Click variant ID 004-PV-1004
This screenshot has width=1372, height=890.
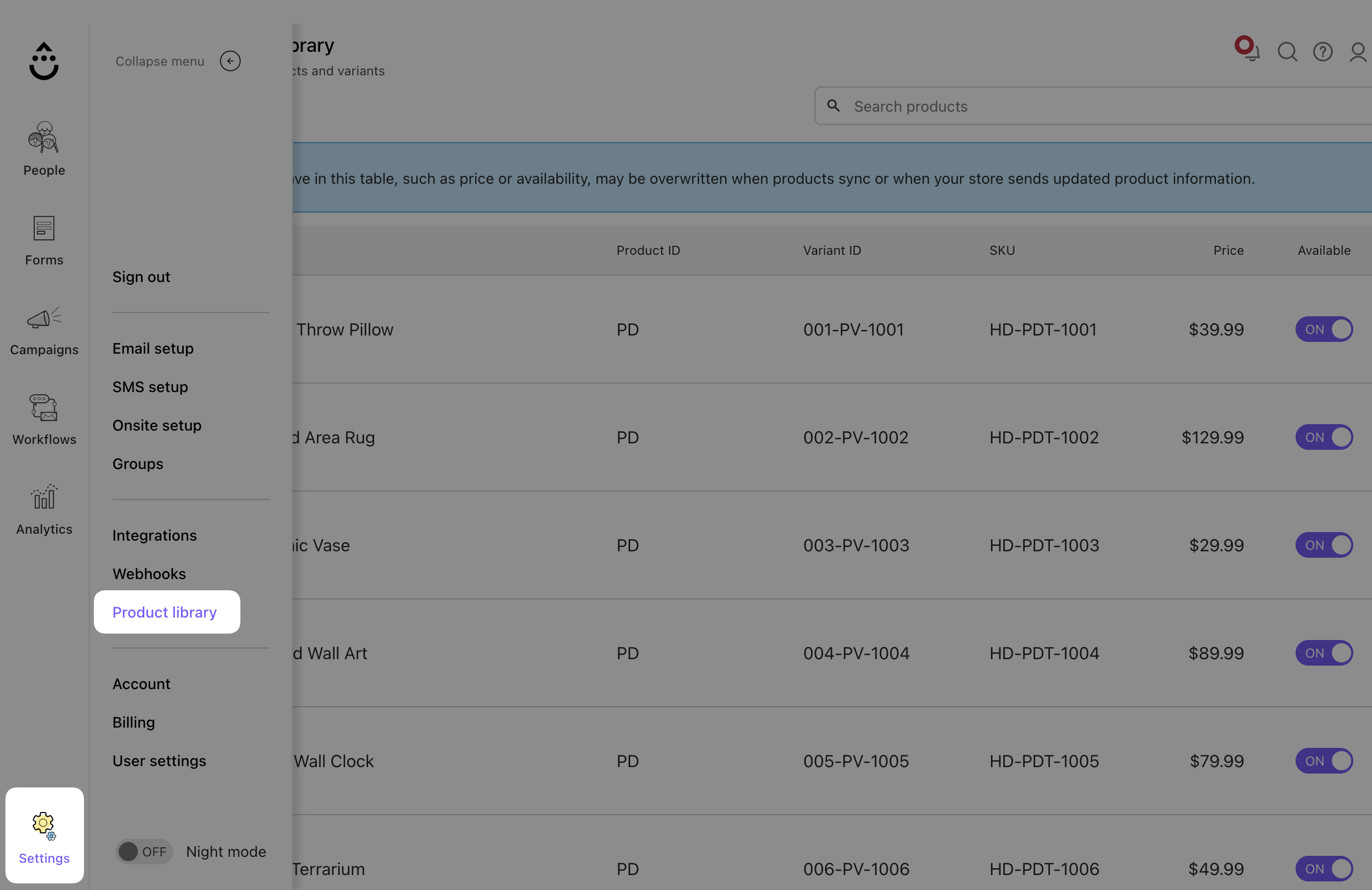[856, 653]
